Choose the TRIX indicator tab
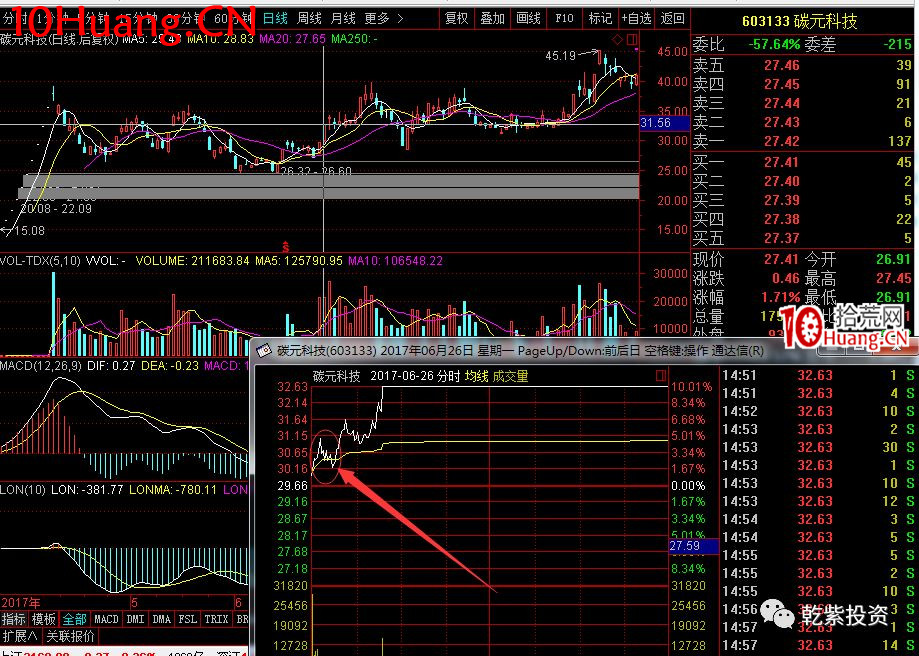This screenshot has height=656, width=919. tap(216, 619)
